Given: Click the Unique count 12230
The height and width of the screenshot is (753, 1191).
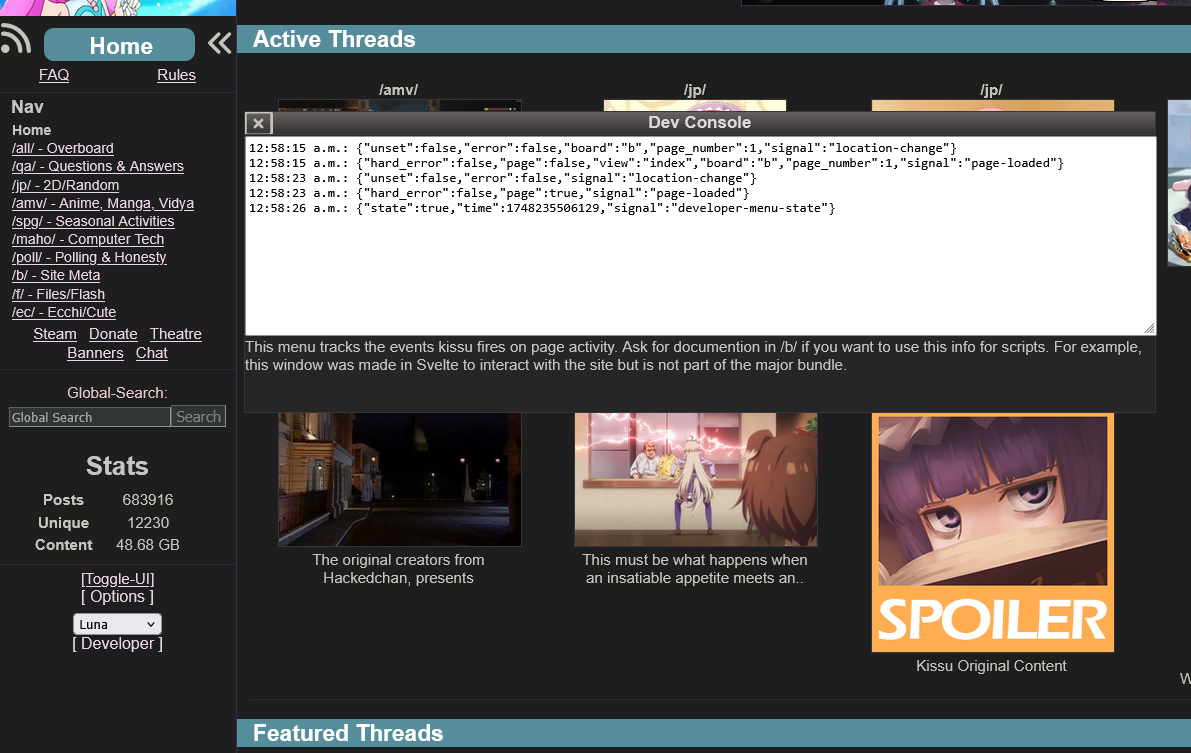Looking at the screenshot, I should [148, 523].
